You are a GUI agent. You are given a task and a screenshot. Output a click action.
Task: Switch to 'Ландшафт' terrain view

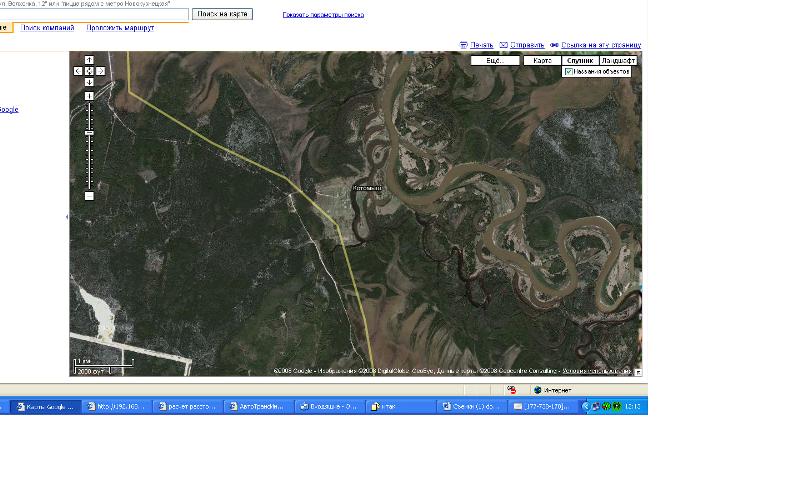618,61
